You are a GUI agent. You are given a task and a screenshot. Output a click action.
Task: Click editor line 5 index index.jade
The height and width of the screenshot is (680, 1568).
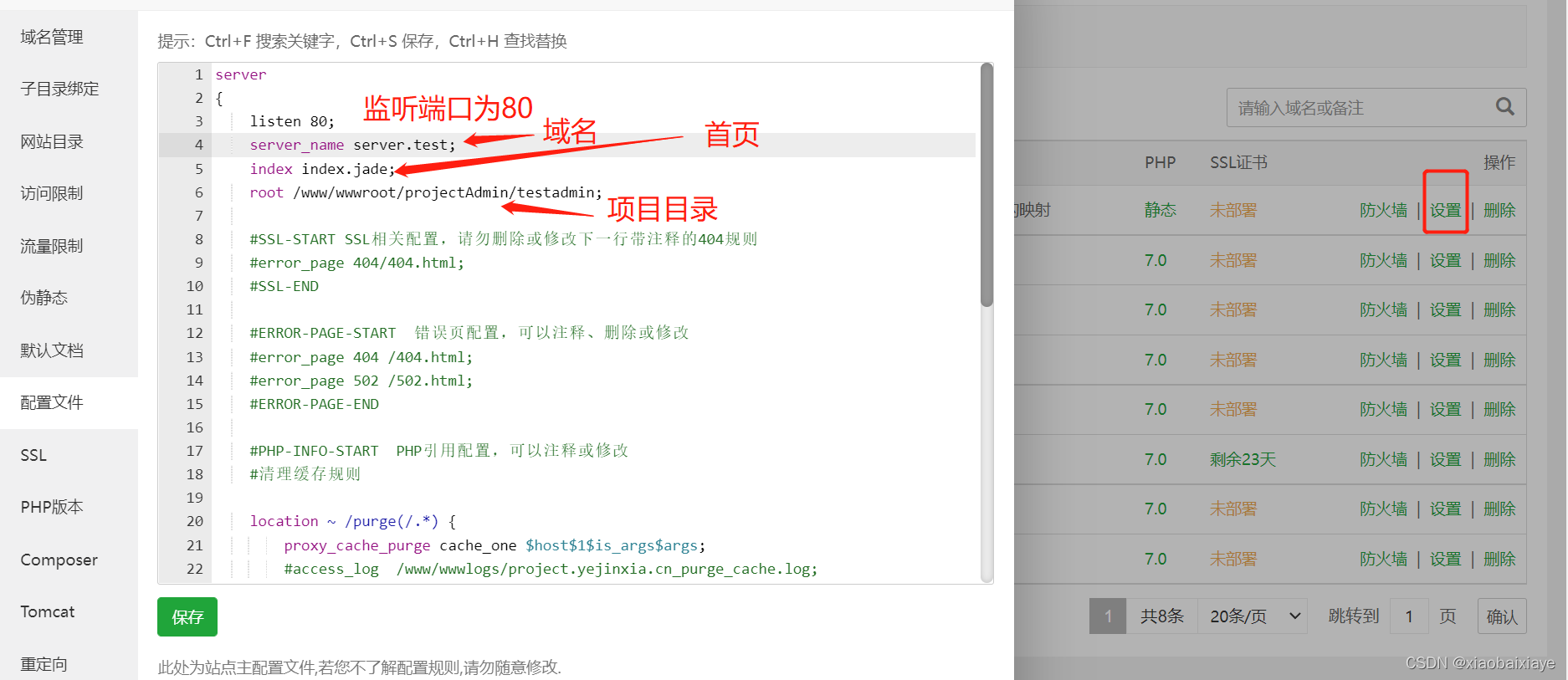point(322,169)
